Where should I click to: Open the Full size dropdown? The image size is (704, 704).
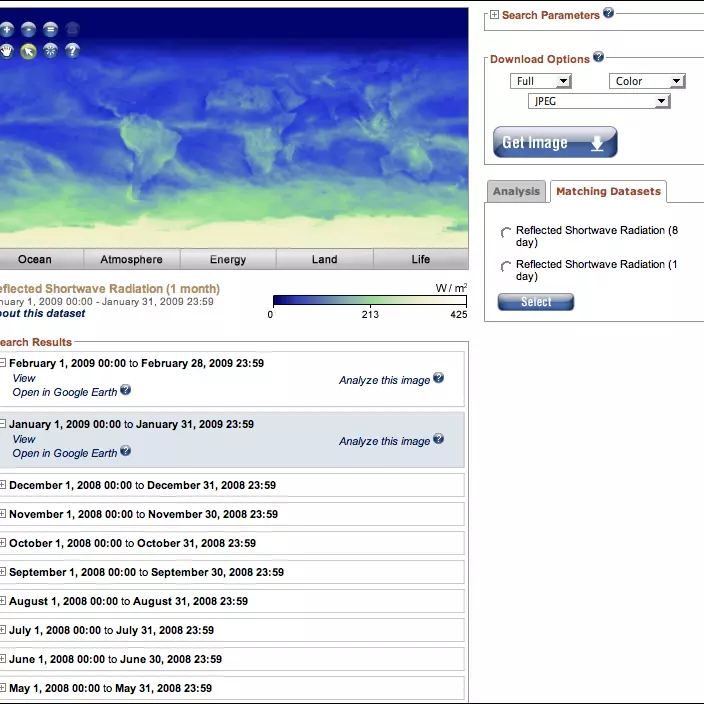click(540, 81)
